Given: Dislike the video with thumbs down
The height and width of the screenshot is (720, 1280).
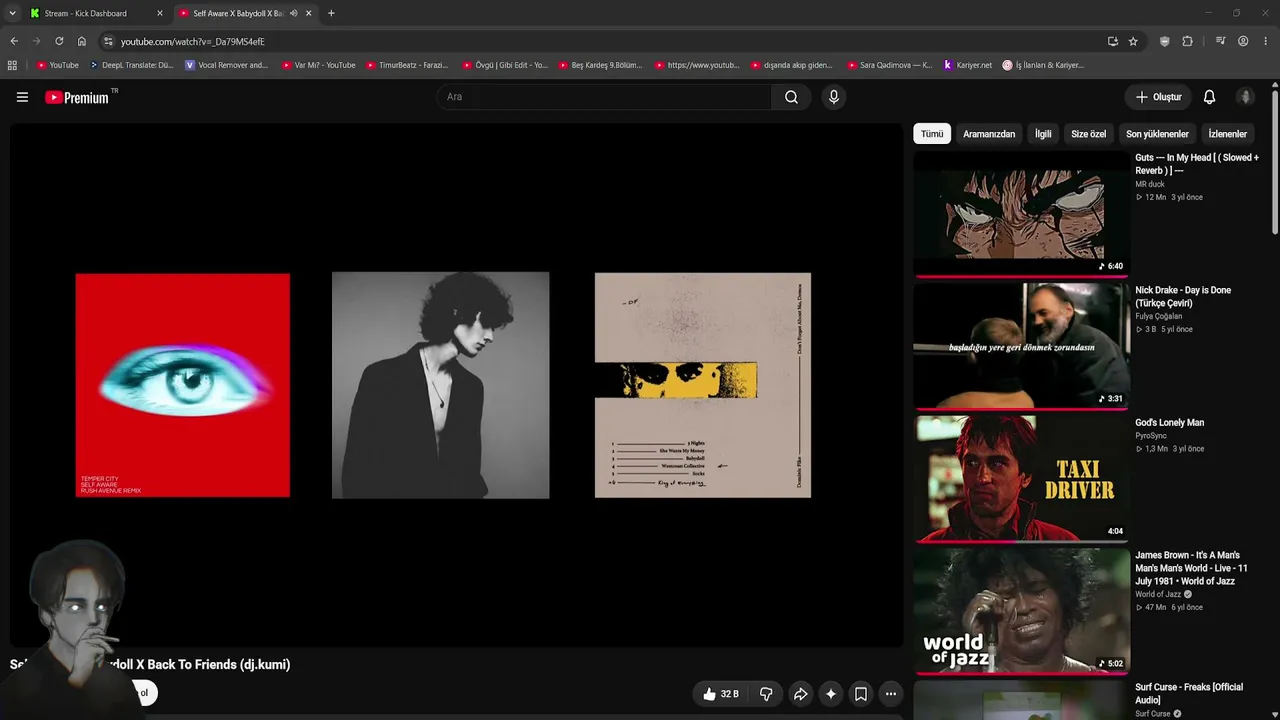Looking at the screenshot, I should pyautogui.click(x=766, y=694).
